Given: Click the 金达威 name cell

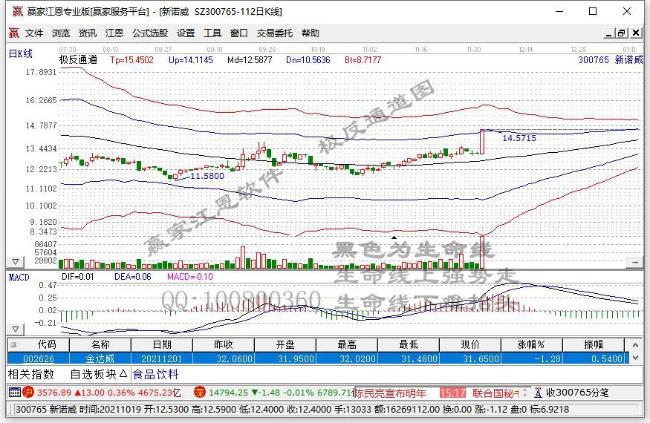Looking at the screenshot, I should click(x=100, y=358).
